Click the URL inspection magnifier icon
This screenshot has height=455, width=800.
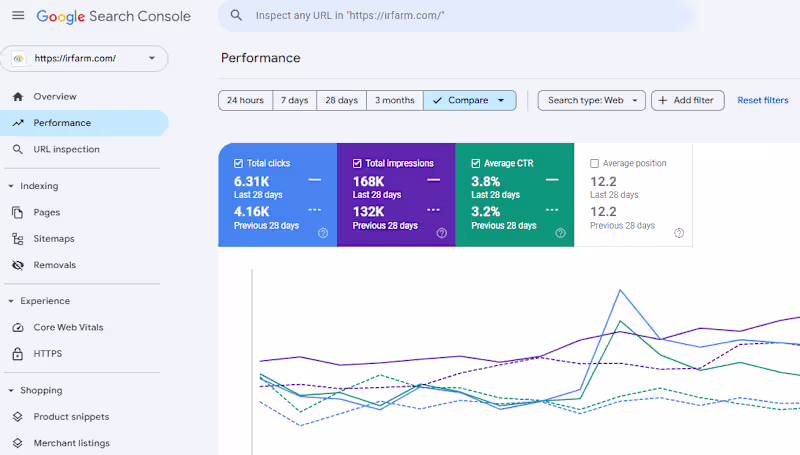point(17,149)
